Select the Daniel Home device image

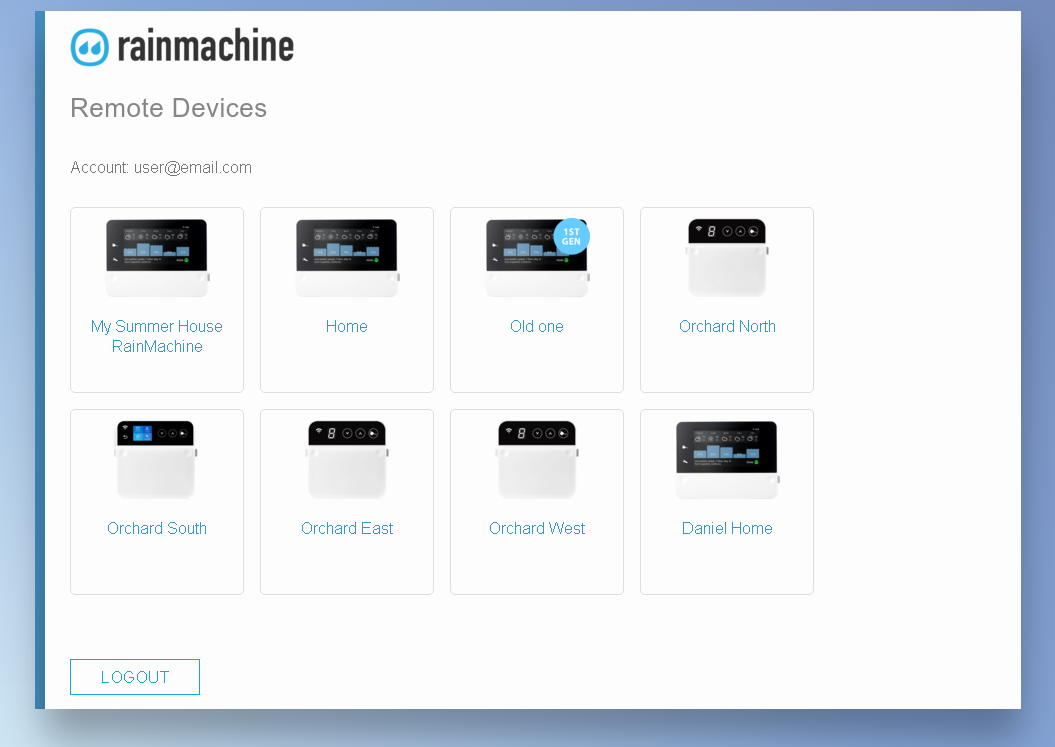[x=727, y=460]
